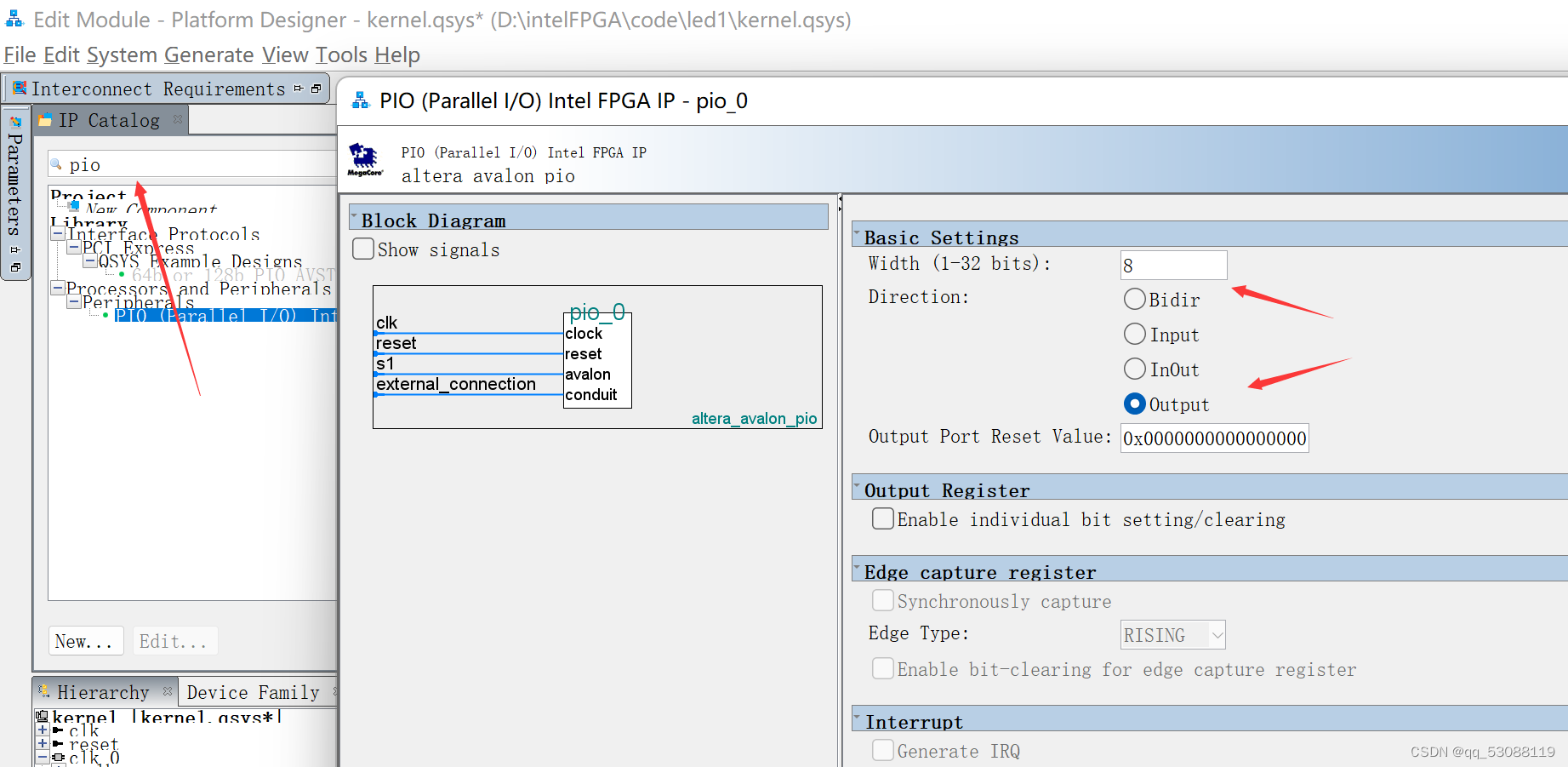Image resolution: width=1568 pixels, height=767 pixels.
Task: Toggle the Synchronously capture checkbox
Action: point(883,600)
